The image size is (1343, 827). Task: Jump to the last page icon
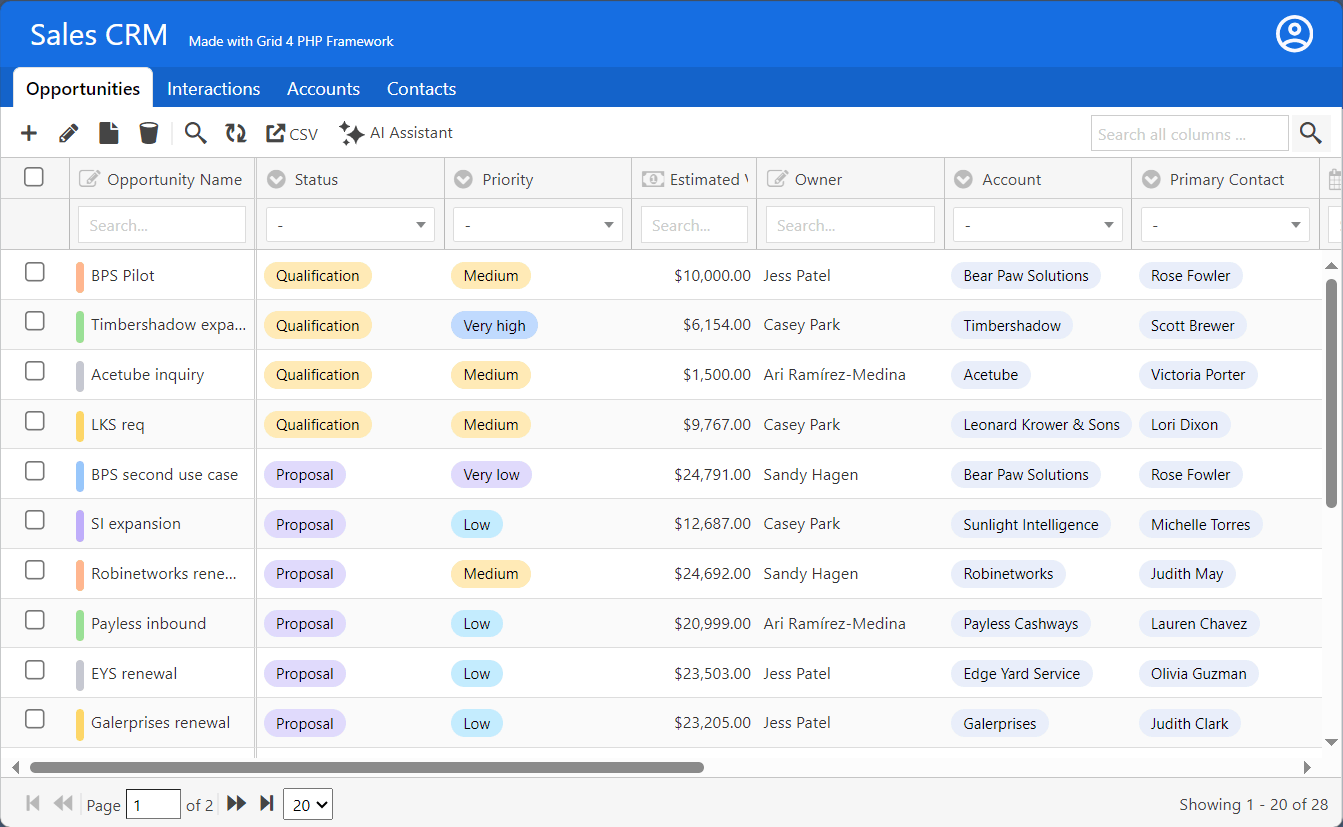pyautogui.click(x=266, y=803)
